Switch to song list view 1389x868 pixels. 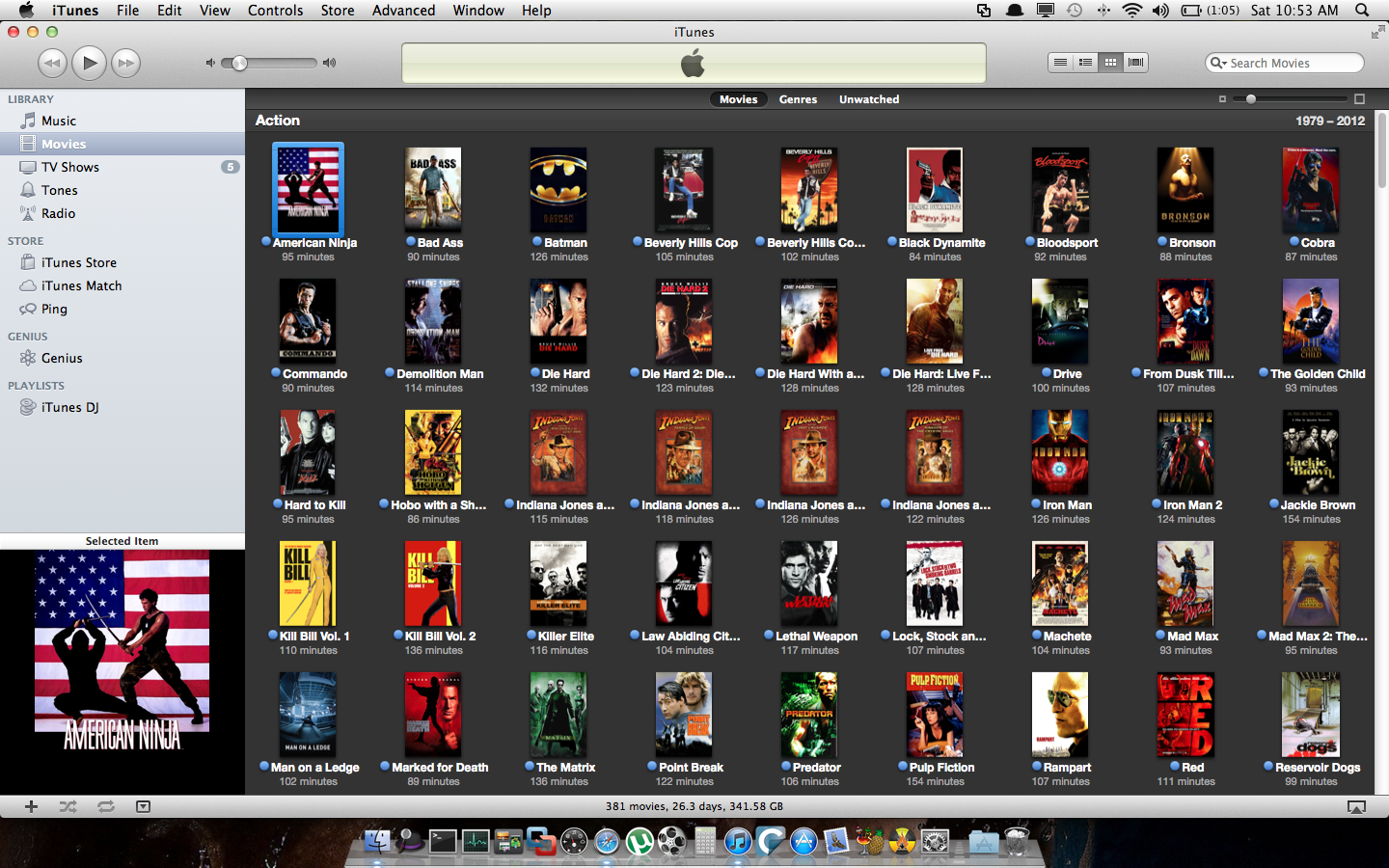point(1060,63)
